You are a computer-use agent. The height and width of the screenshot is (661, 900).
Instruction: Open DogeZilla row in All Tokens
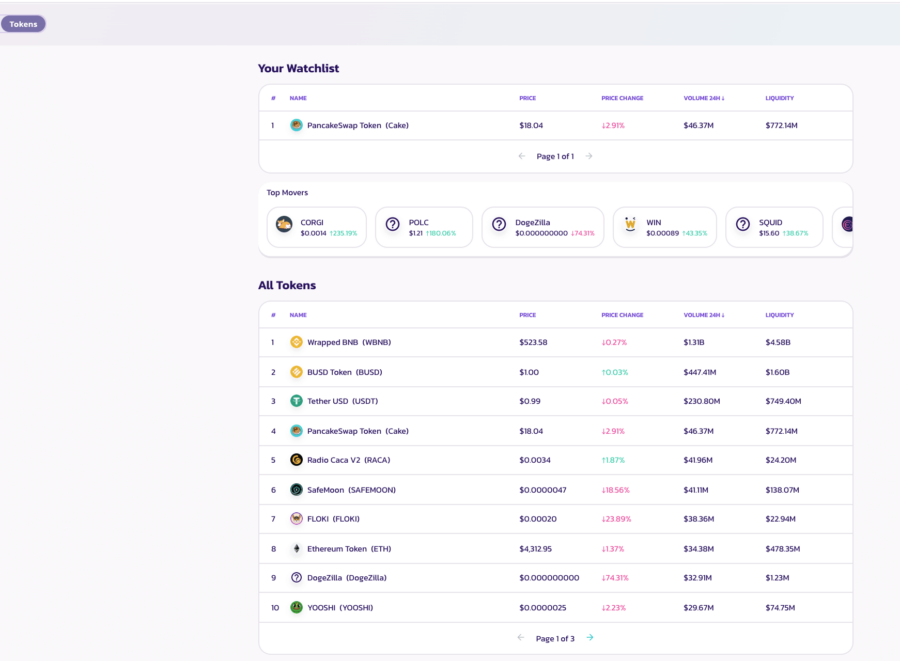click(x=346, y=578)
